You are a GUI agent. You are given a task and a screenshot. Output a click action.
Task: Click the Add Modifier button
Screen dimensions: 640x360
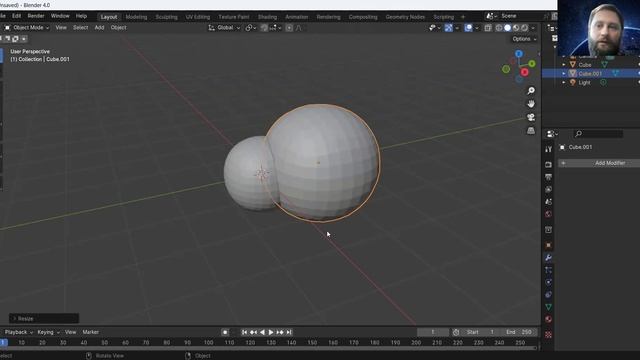(600, 163)
